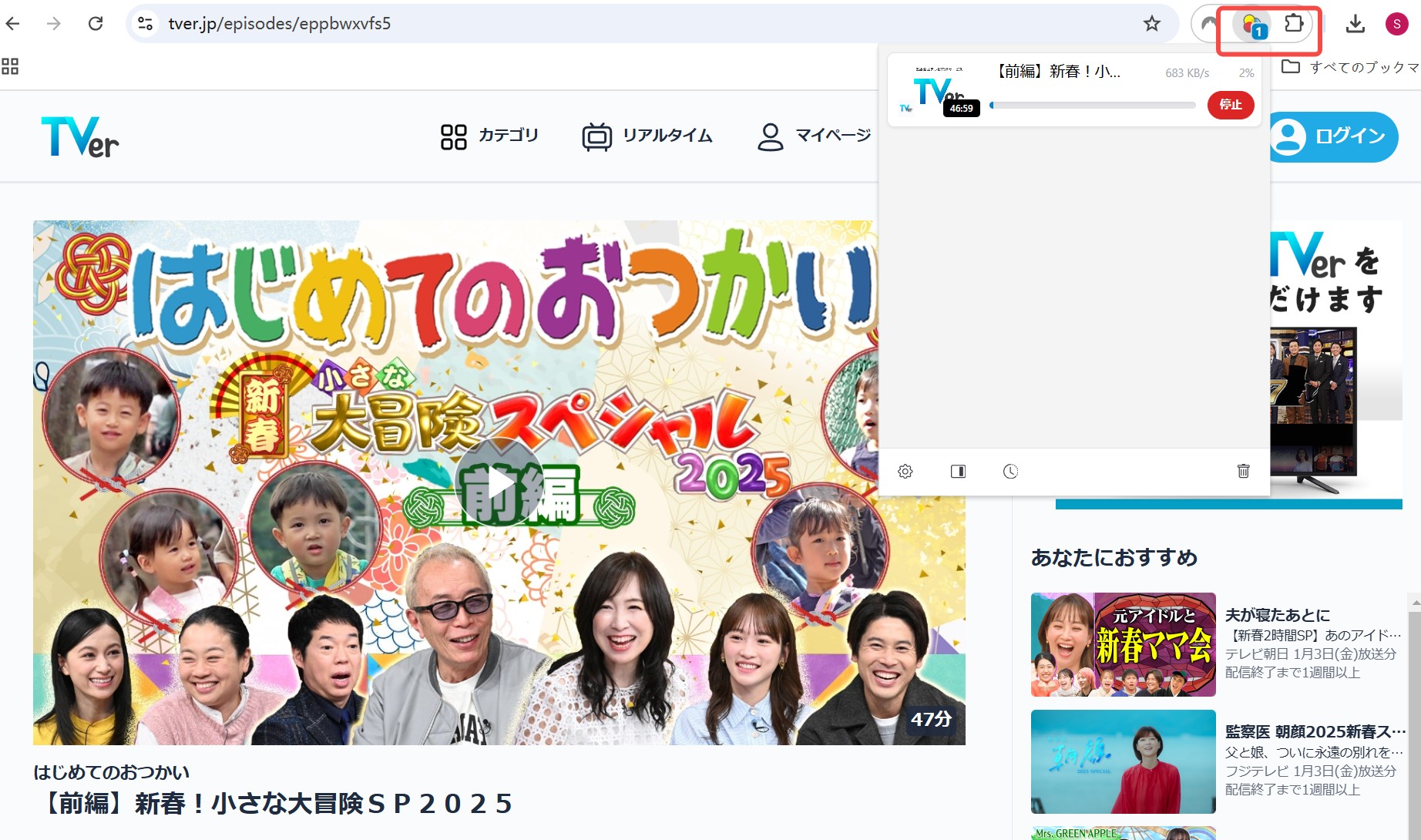Click the テレビ朝日 1月3日(金)放送分 text

1311,654
